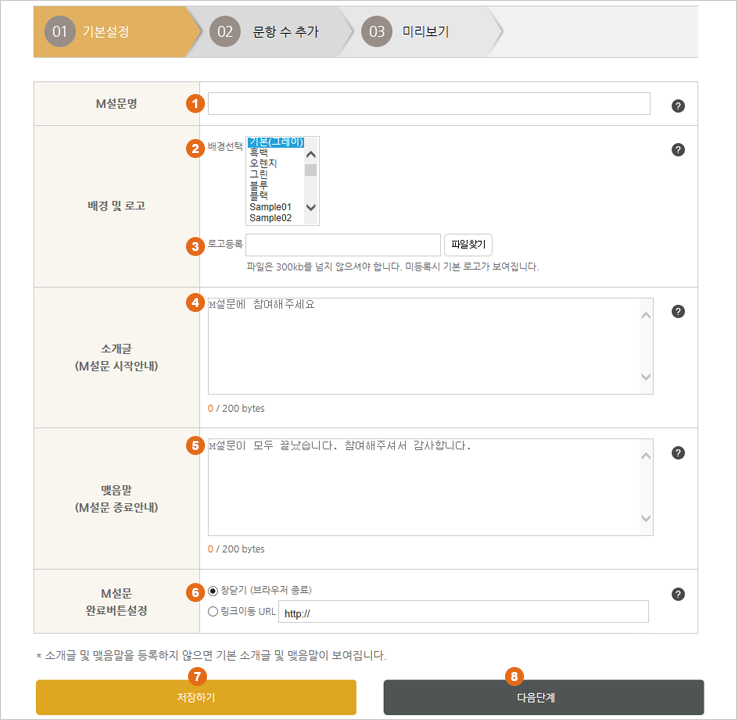Open help icon beside 맺음말 text area
The image size is (737, 720).
(678, 453)
